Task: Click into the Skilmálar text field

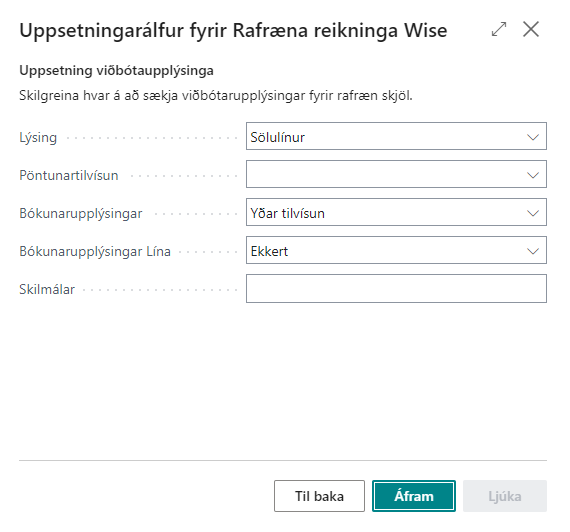Action: click(x=396, y=289)
